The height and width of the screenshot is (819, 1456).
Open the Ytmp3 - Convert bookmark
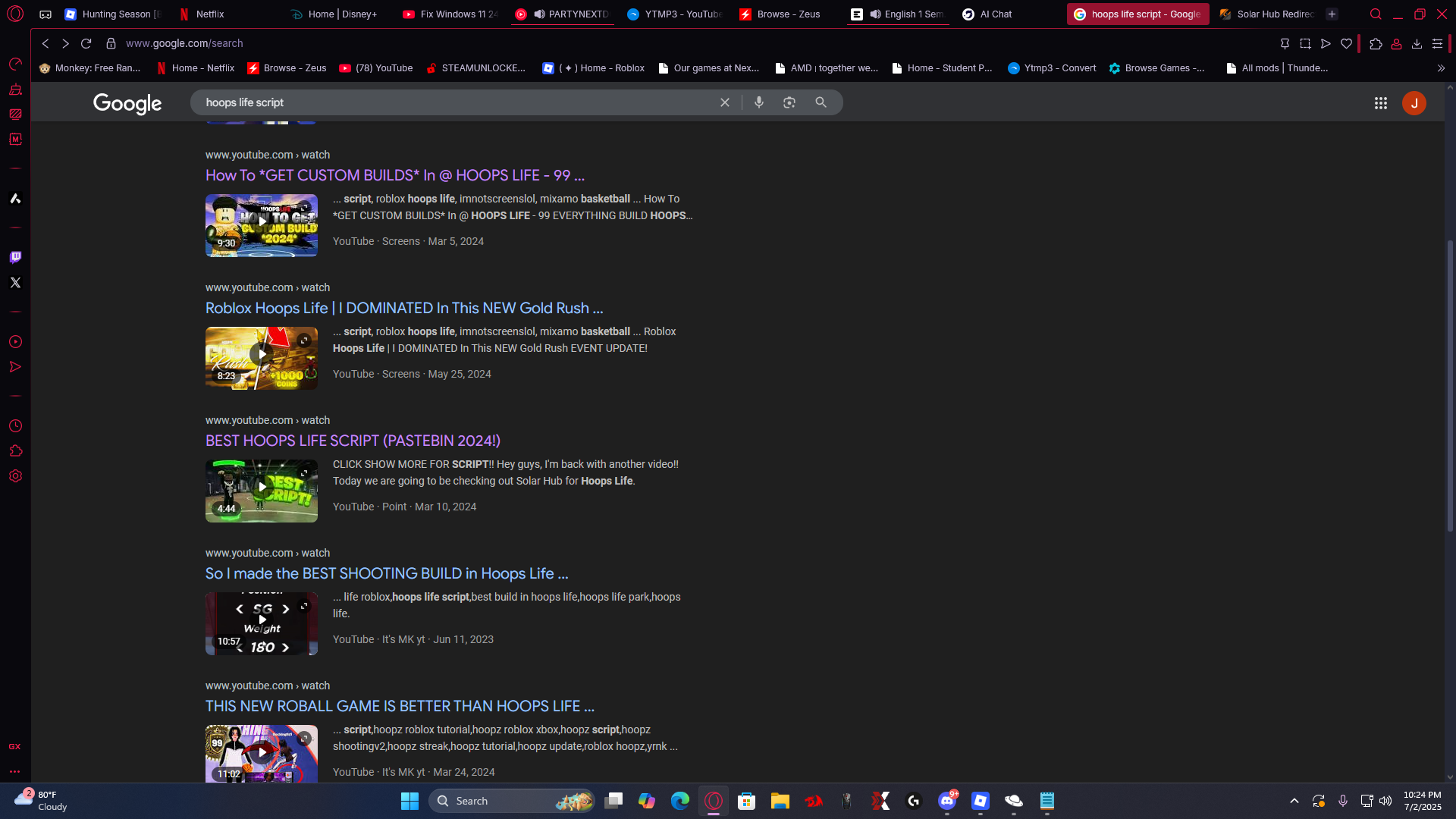[x=1052, y=68]
